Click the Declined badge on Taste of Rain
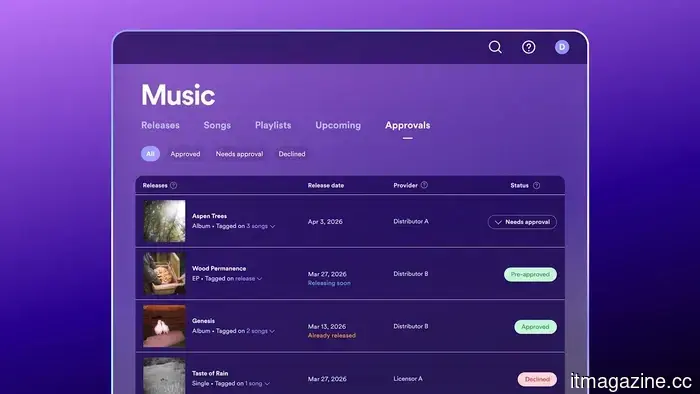The height and width of the screenshot is (394, 700). tap(538, 379)
